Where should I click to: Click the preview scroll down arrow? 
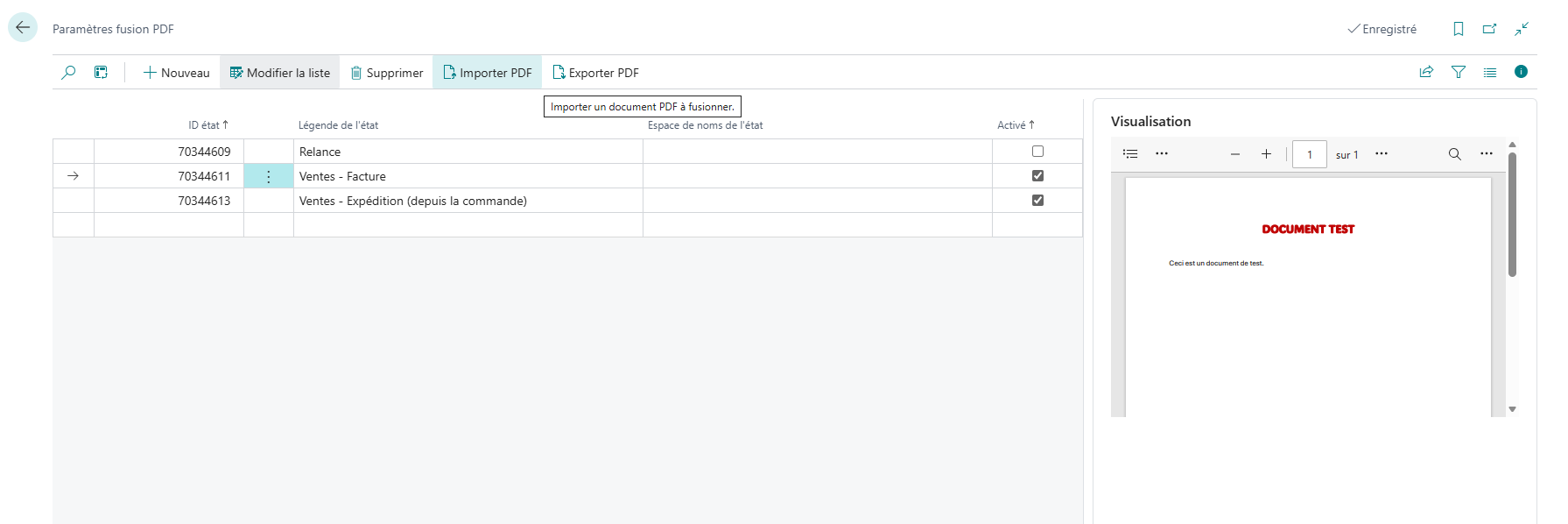[x=1512, y=409]
